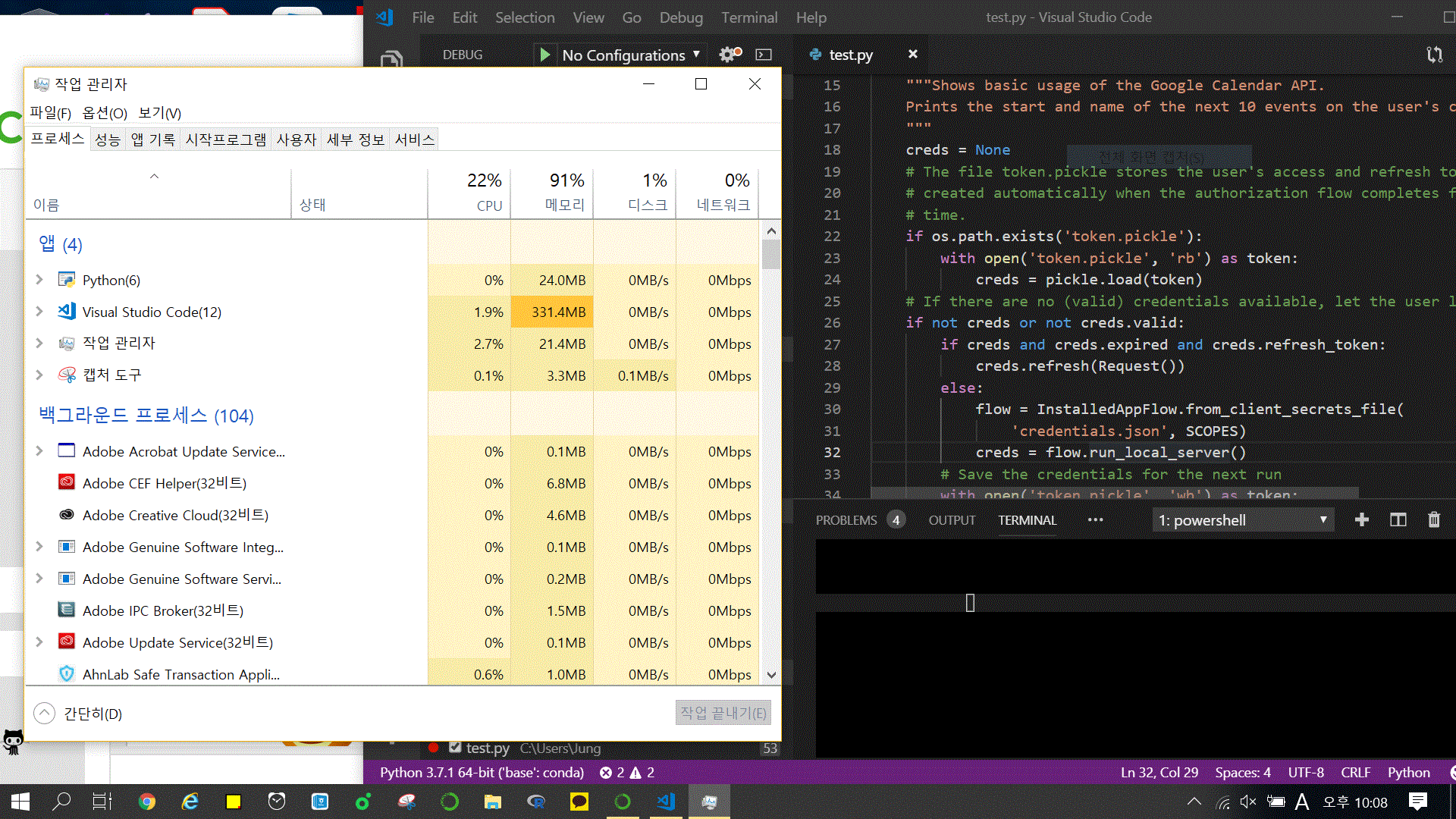Viewport: 1456px width, 819px height.
Task: Open the Debug Console icon
Action: click(764, 55)
